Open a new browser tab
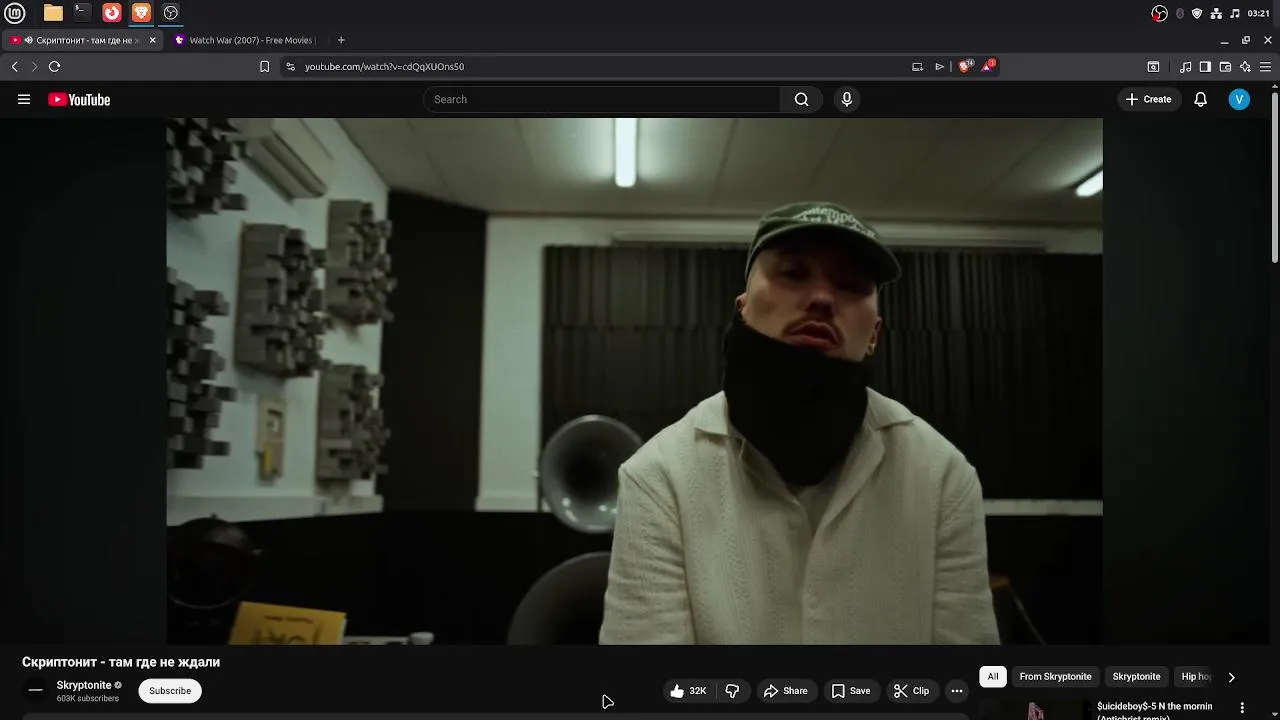The height and width of the screenshot is (720, 1280). click(x=341, y=40)
